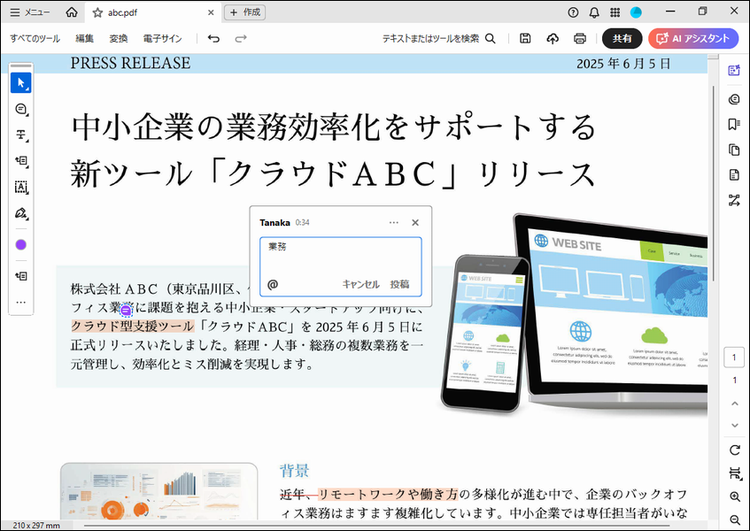This screenshot has height=531, width=750.
Task: Open comment options ellipsis menu
Action: point(394,222)
